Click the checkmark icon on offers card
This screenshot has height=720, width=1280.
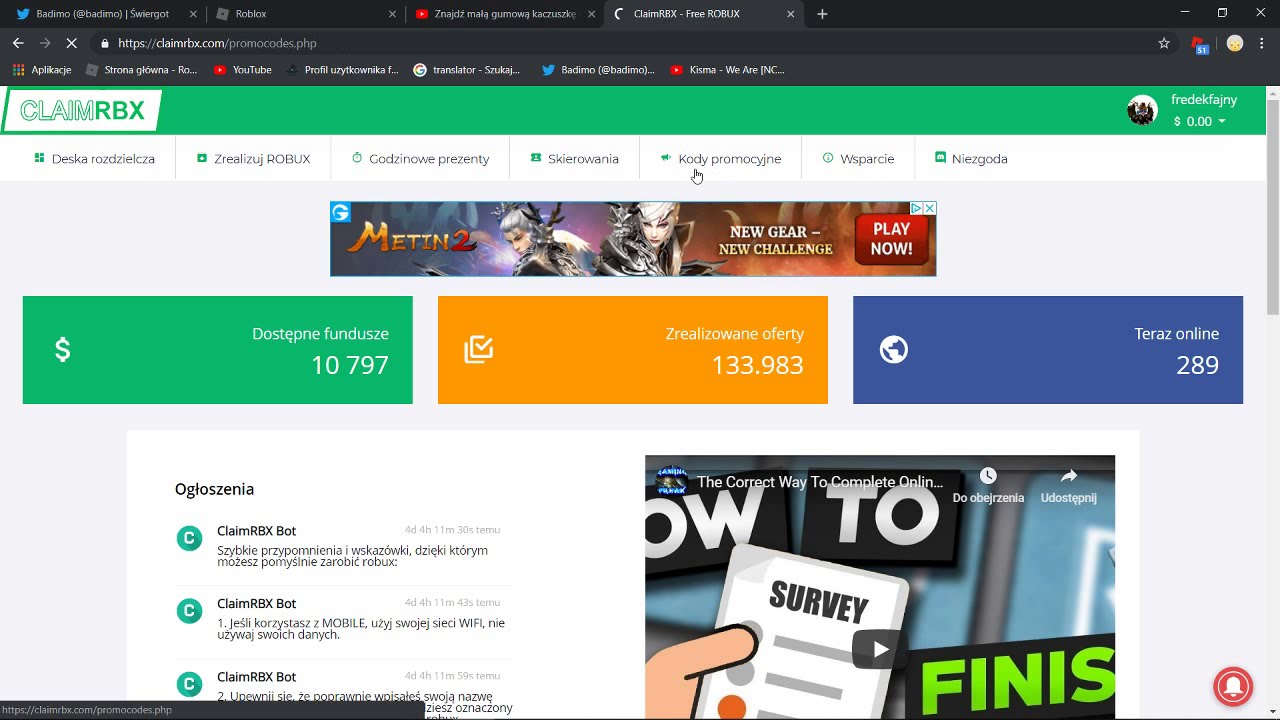[x=479, y=349]
